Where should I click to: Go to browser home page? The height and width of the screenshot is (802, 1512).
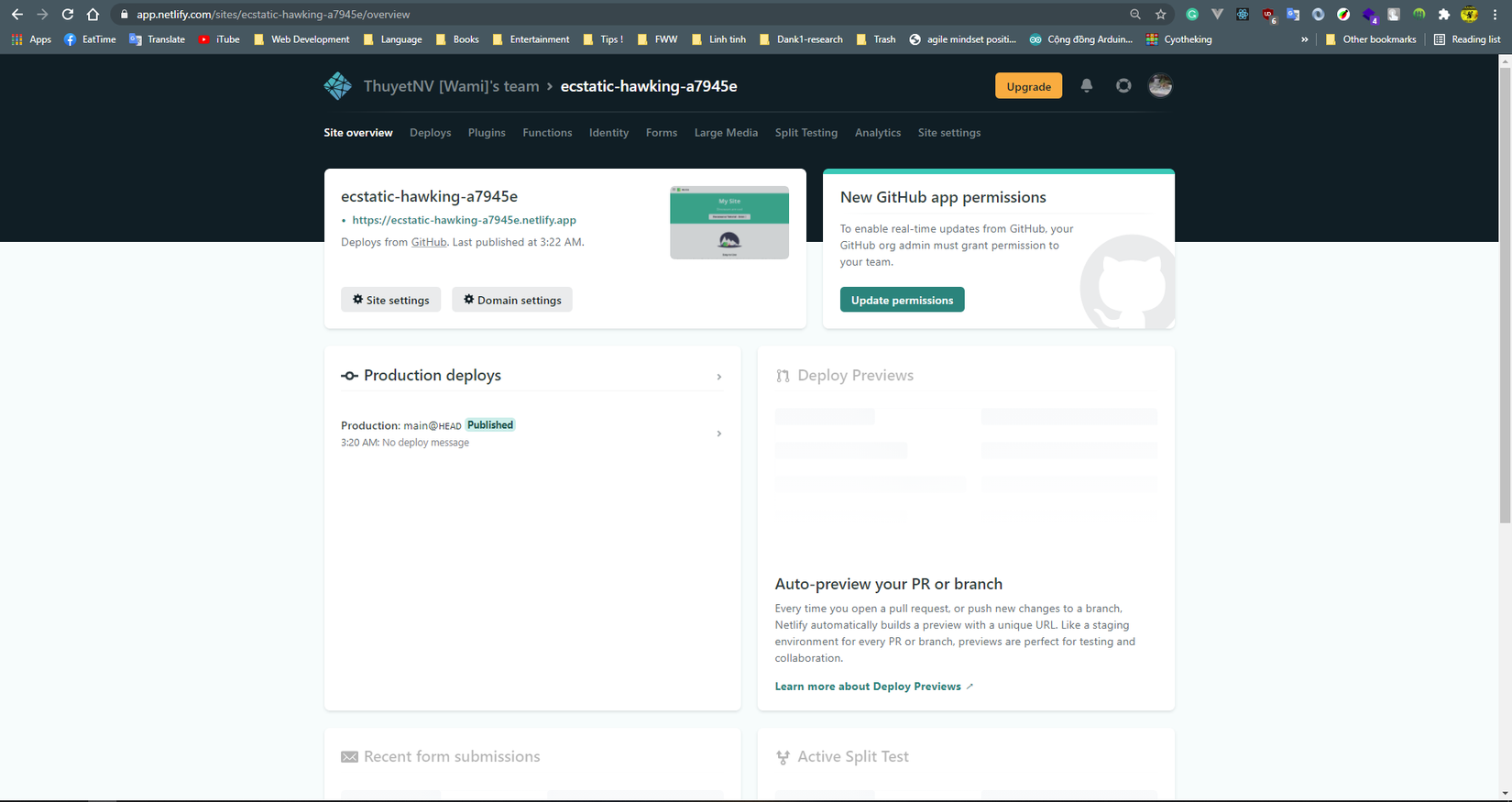pos(93,15)
